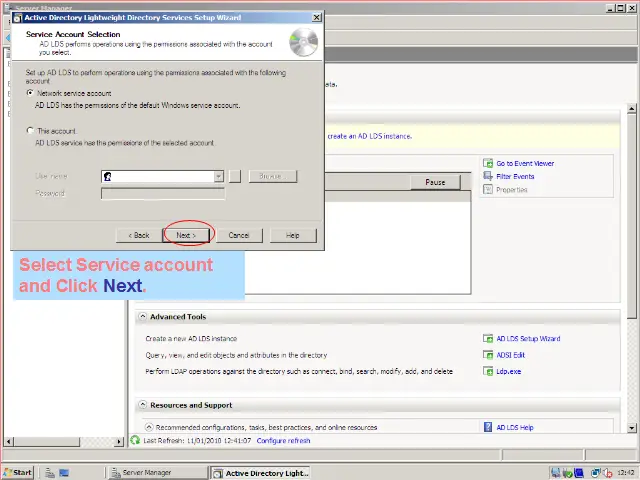This screenshot has width=640, height=480.
Task: Click left arrow of tree horizontal scrollbar
Action: pos(9,441)
